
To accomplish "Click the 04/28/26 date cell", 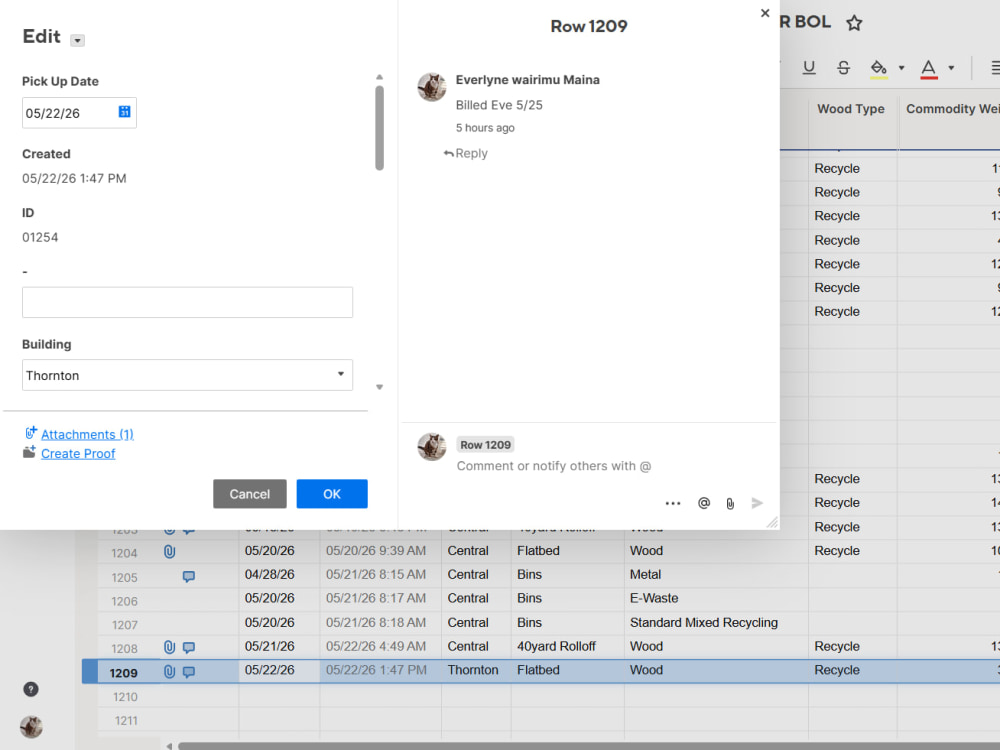I will pos(279,575).
